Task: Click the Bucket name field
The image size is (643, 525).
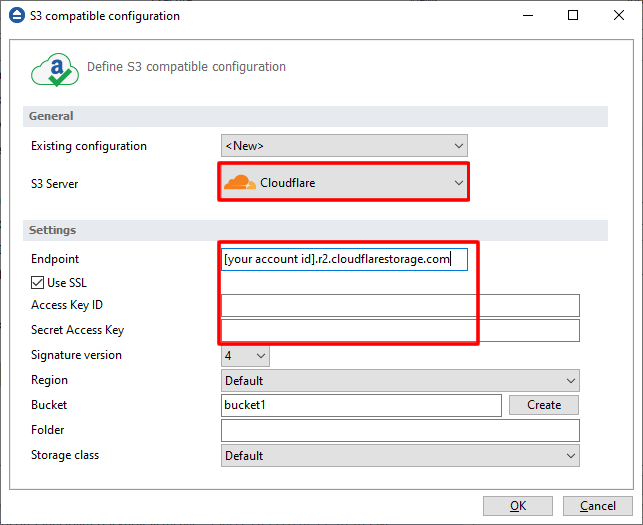Action: (360, 405)
